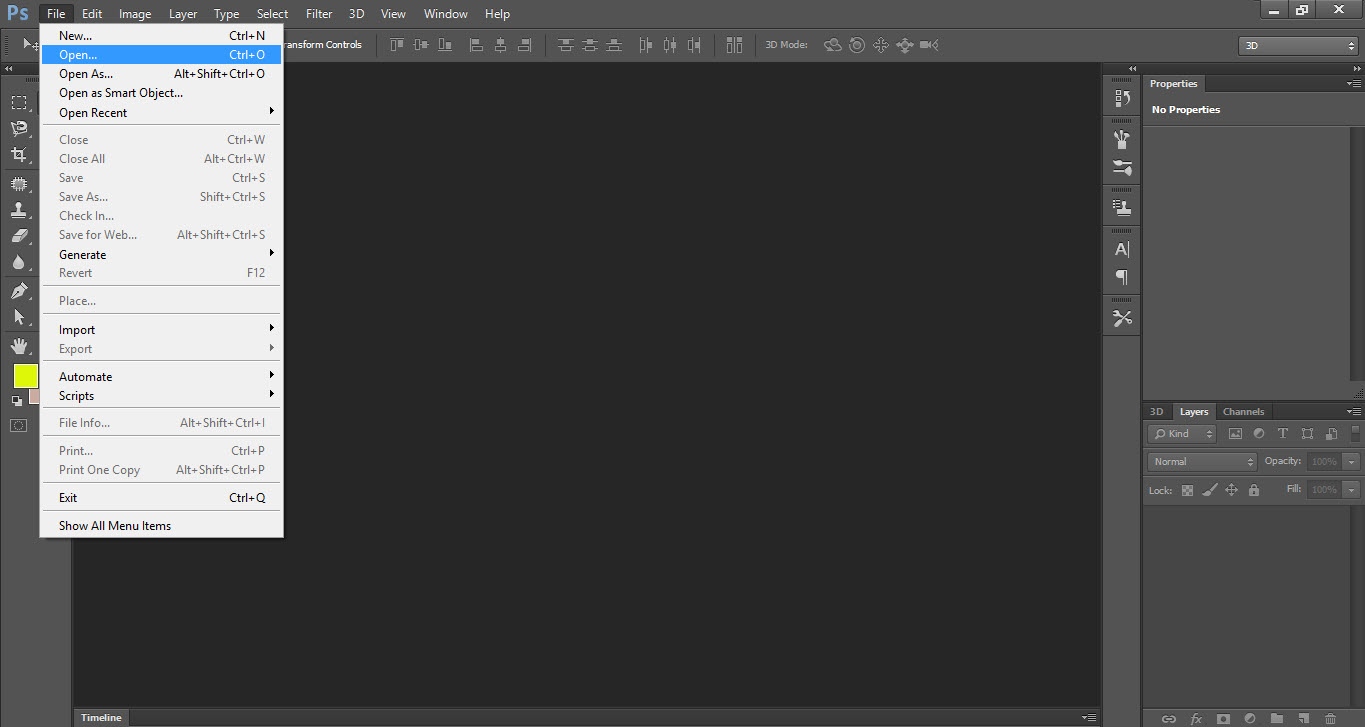Click the Create New Layer icon
1365x727 pixels.
click(x=1304, y=719)
